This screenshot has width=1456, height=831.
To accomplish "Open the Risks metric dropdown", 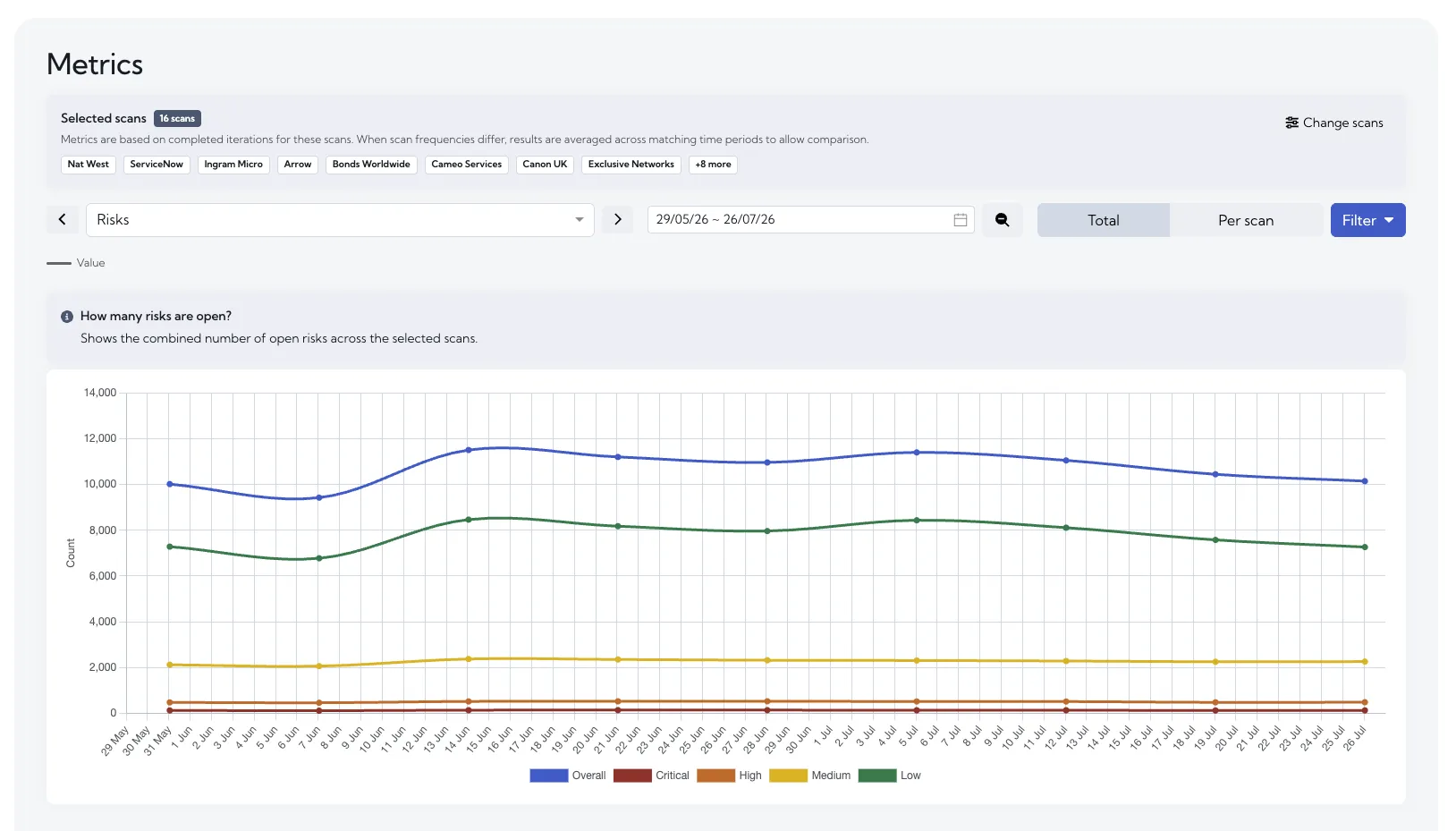I will point(340,220).
